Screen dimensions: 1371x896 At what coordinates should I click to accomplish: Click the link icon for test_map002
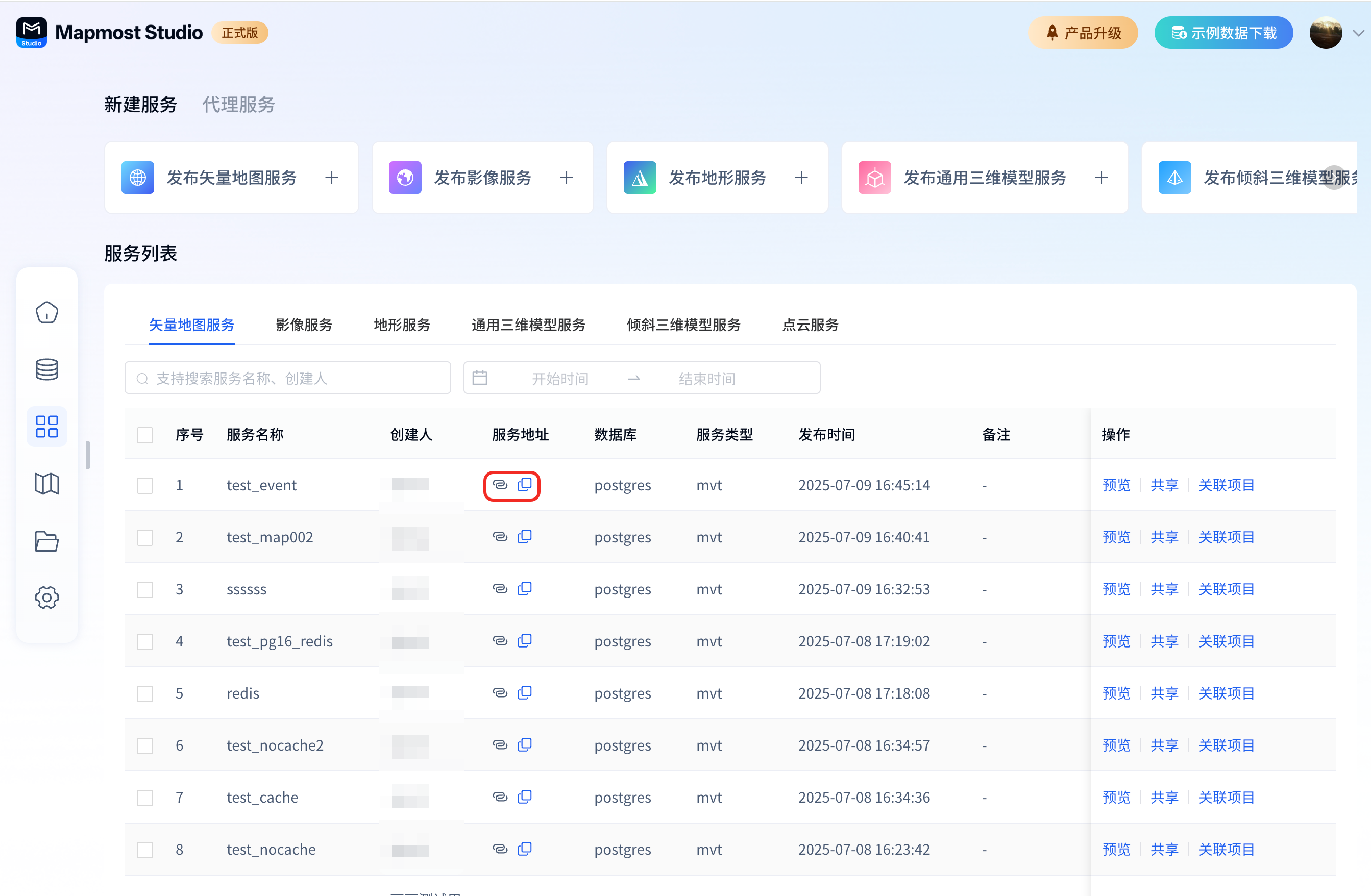pos(500,537)
